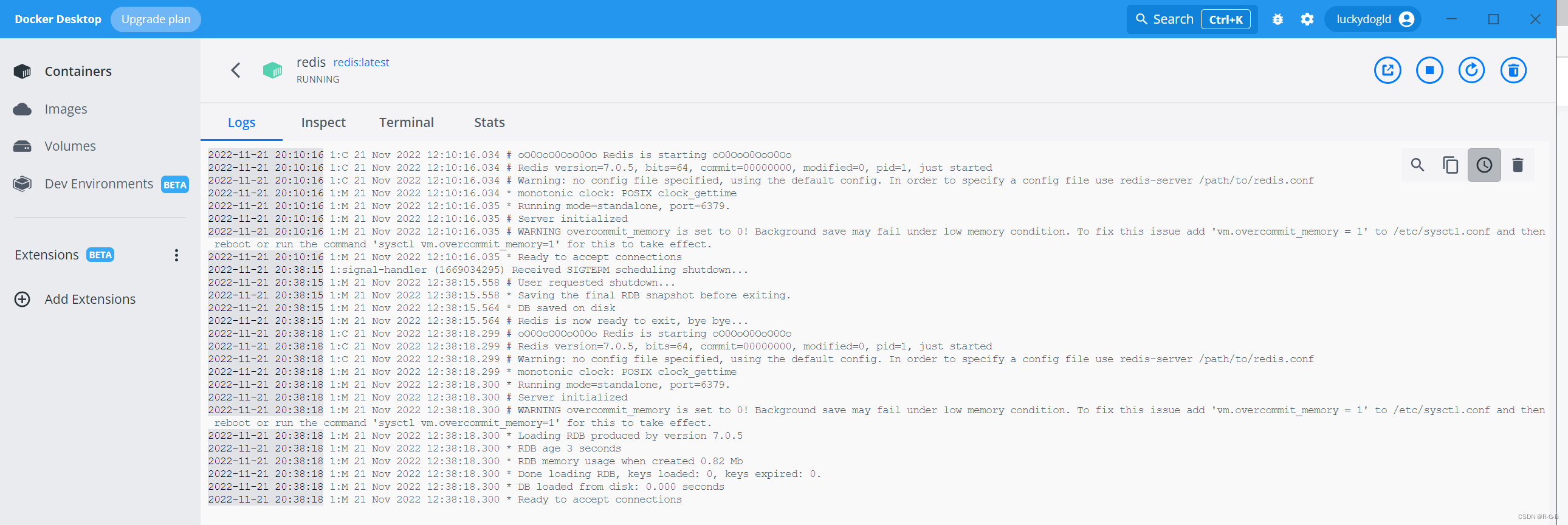Minimize the Docker Desktop window
Image resolution: width=1568 pixels, height=525 pixels.
[1452, 19]
